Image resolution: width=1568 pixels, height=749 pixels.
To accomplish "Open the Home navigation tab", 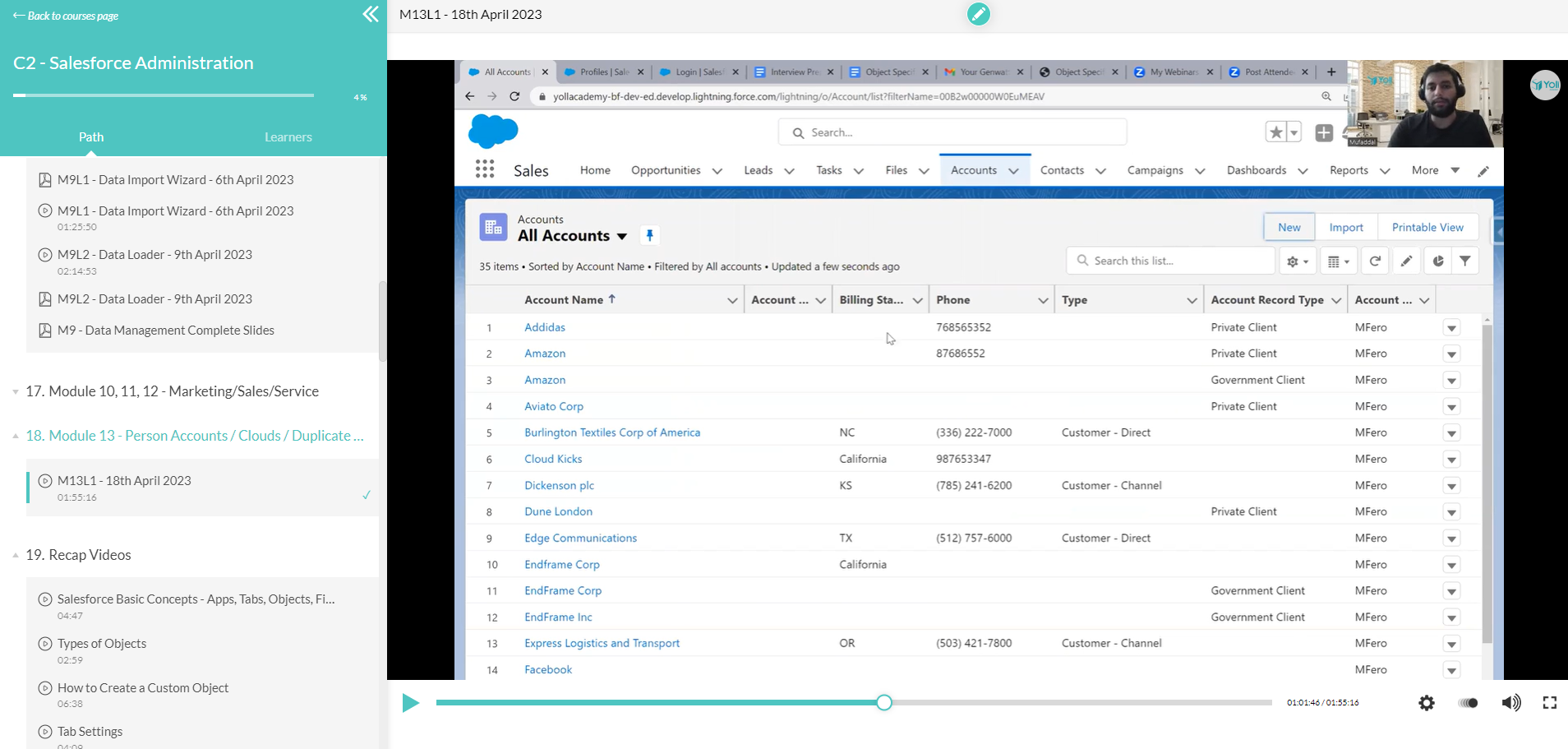I will pos(595,170).
